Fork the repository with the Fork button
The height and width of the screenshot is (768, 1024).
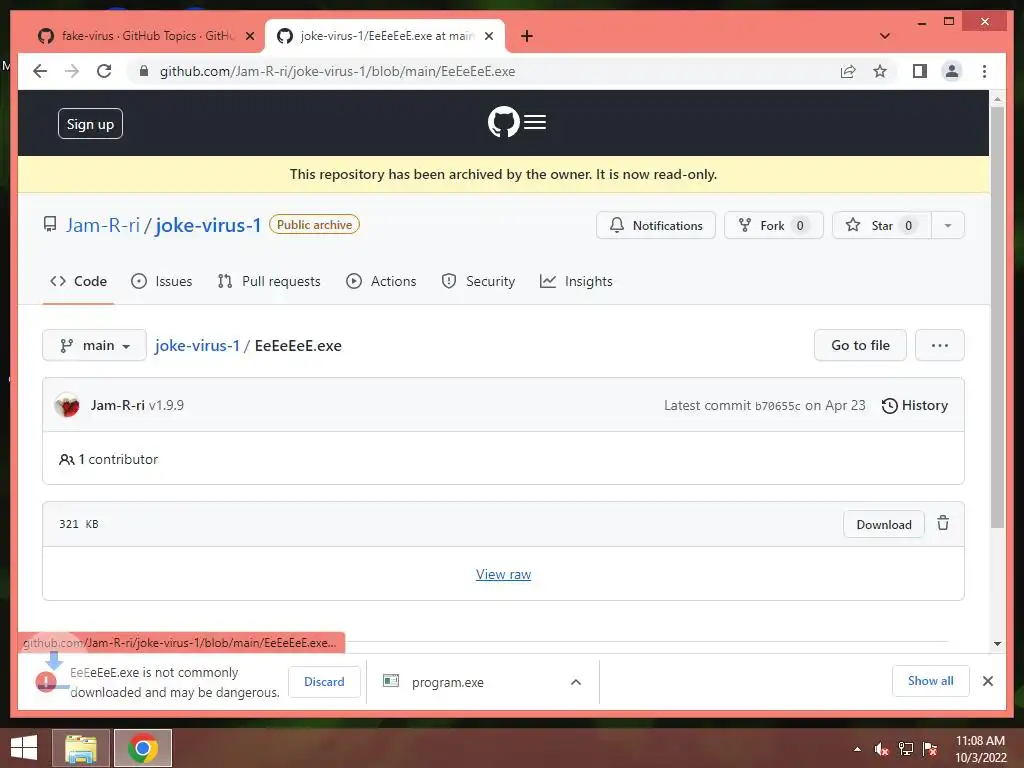click(x=773, y=225)
